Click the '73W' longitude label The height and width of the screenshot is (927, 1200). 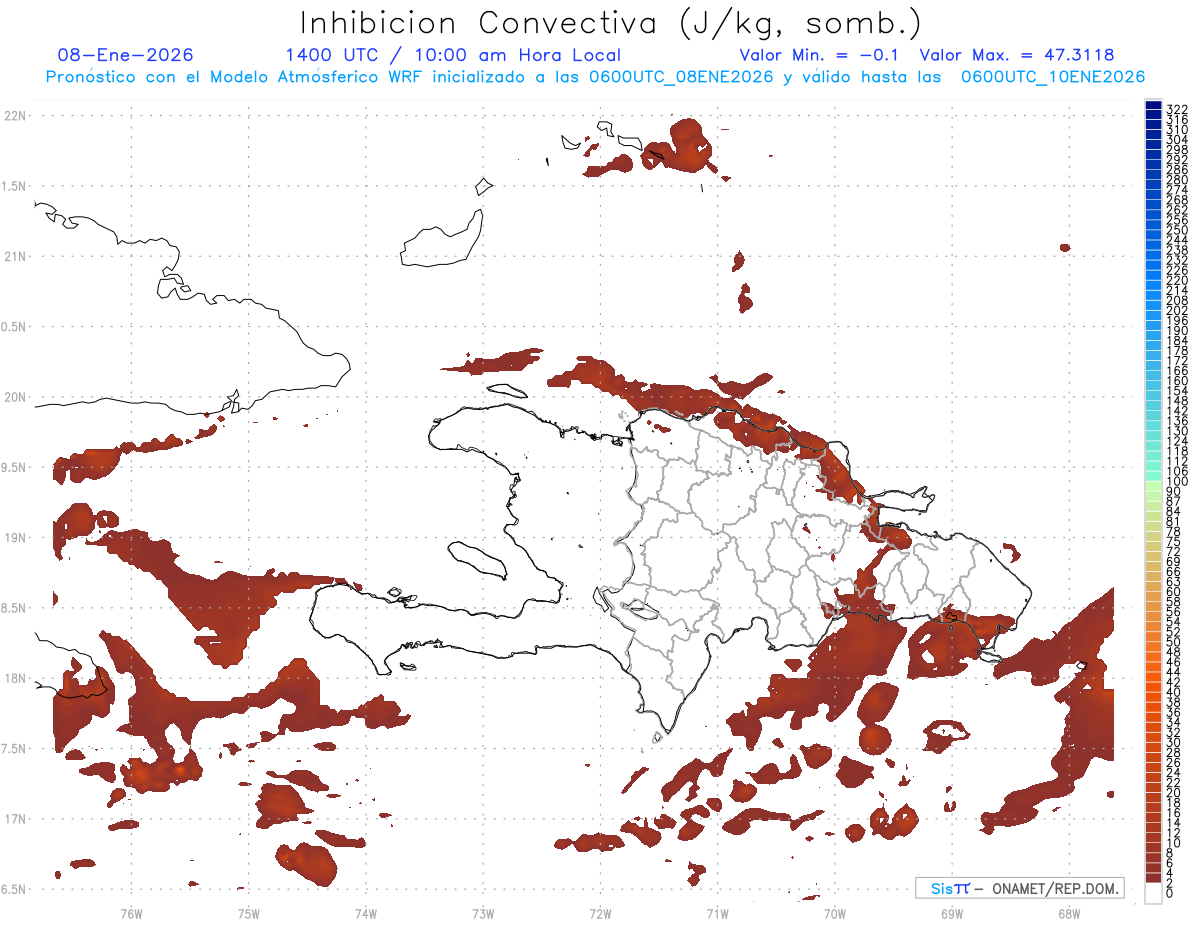pos(483,913)
